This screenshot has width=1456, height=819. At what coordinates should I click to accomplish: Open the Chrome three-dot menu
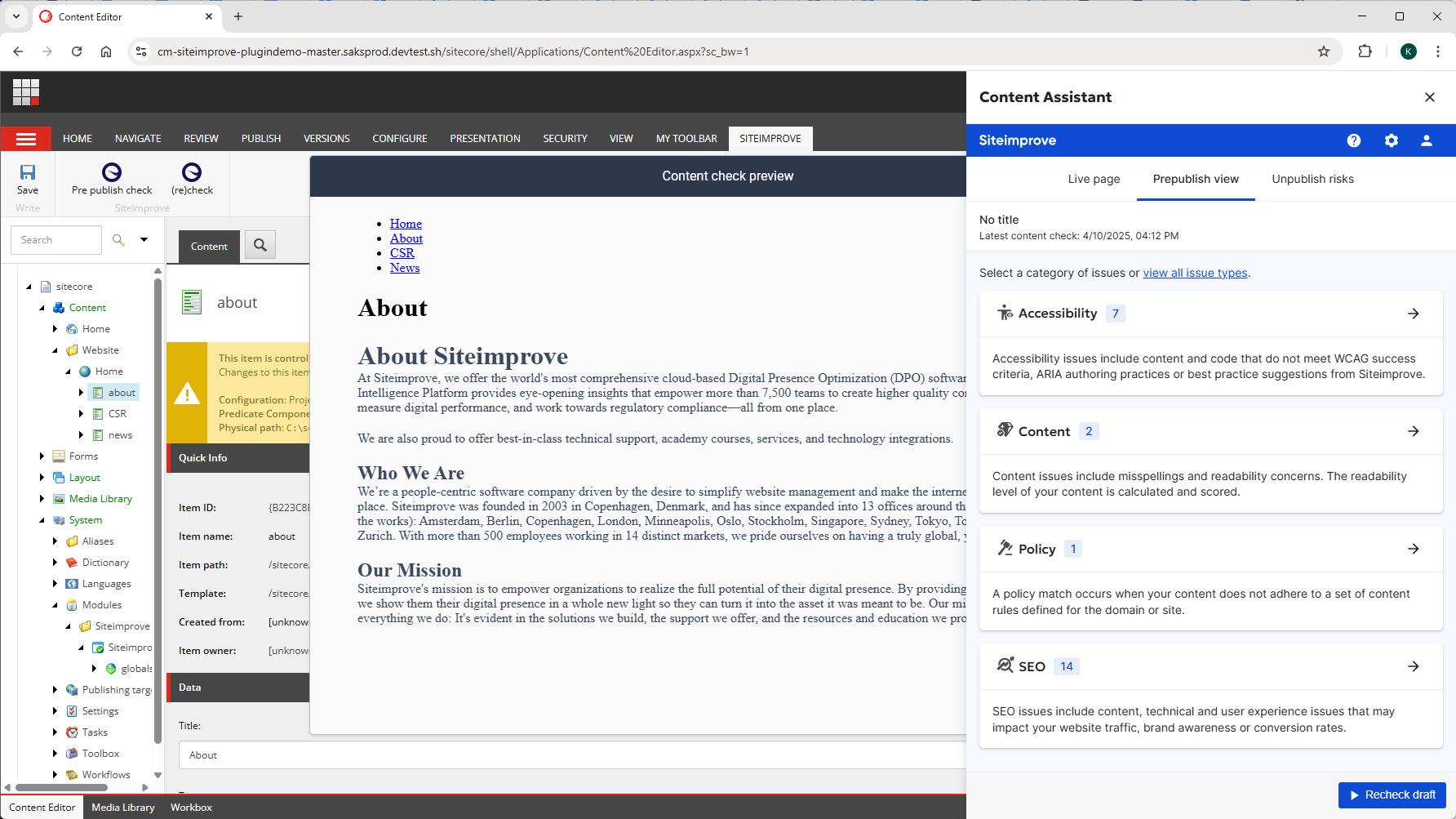tap(1438, 51)
